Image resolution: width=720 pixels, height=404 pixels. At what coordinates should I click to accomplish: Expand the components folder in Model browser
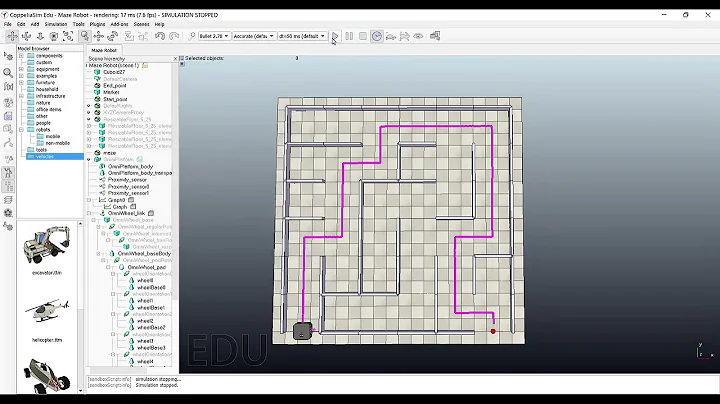pos(21,56)
